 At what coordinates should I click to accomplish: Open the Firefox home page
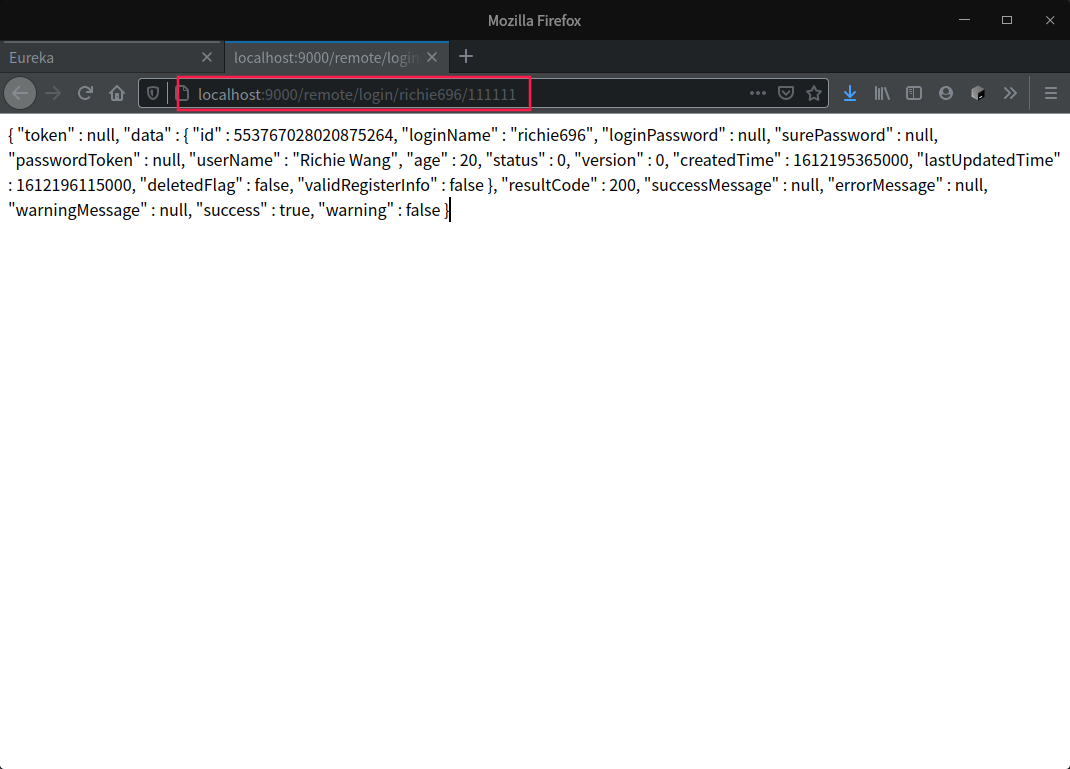(x=117, y=93)
